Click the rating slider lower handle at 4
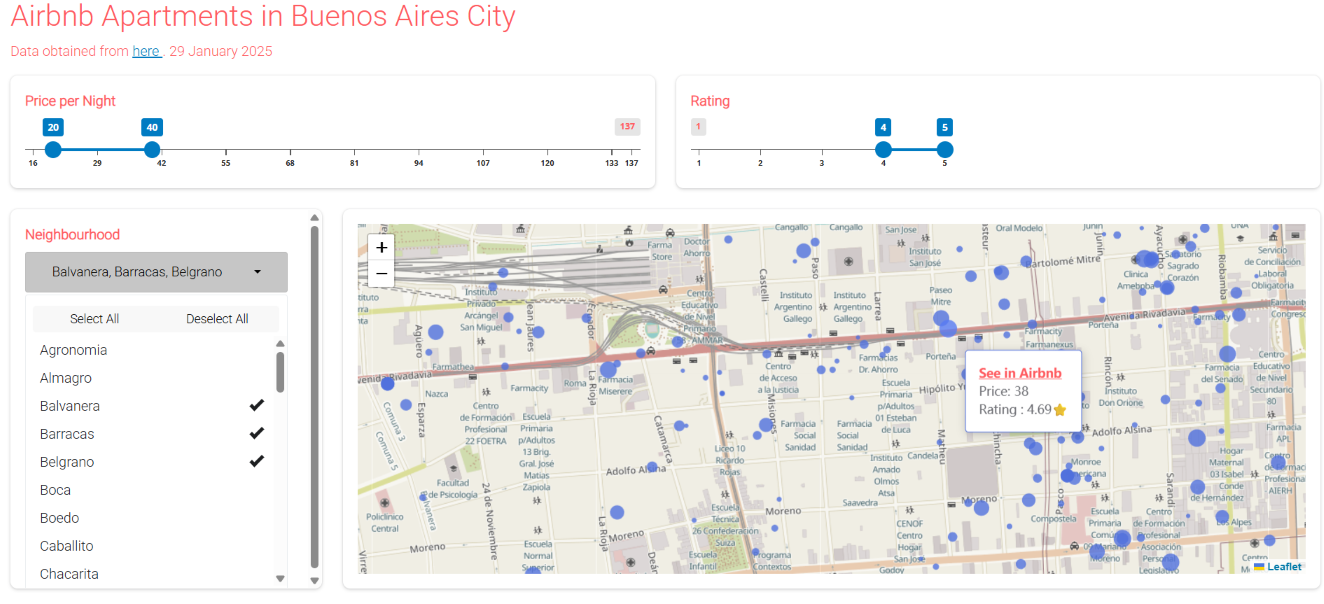The height and width of the screenshot is (604, 1324). pyautogui.click(x=883, y=150)
